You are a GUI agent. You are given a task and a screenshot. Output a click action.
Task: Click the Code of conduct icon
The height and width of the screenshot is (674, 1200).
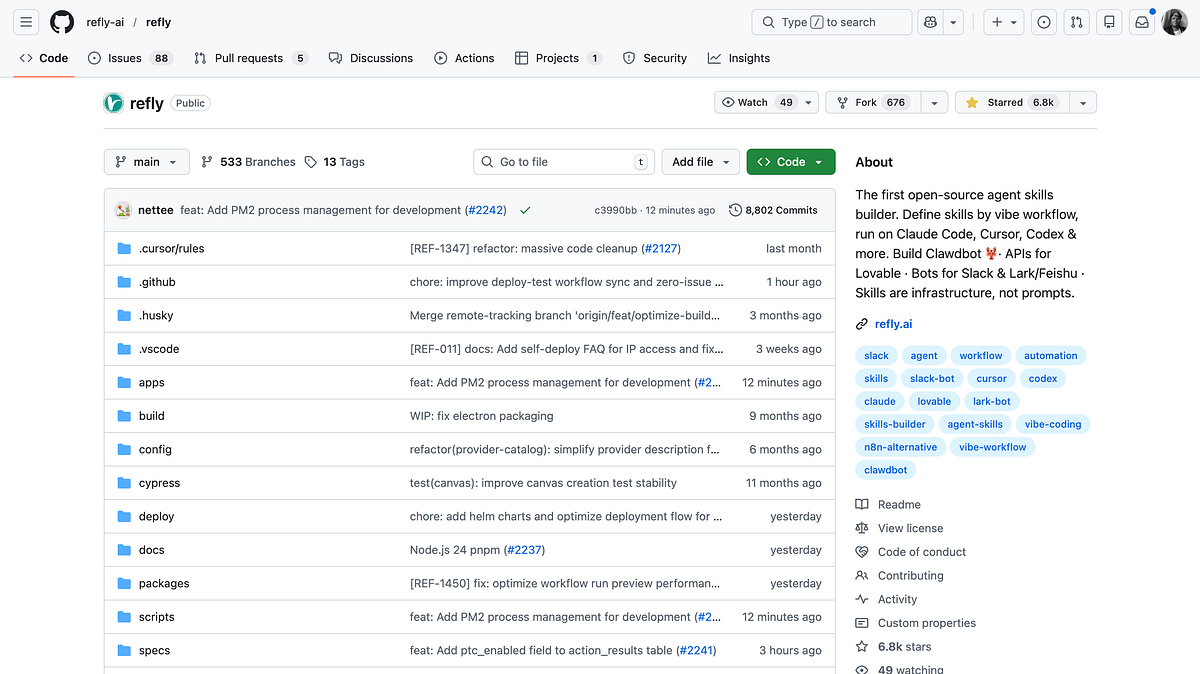click(x=862, y=552)
